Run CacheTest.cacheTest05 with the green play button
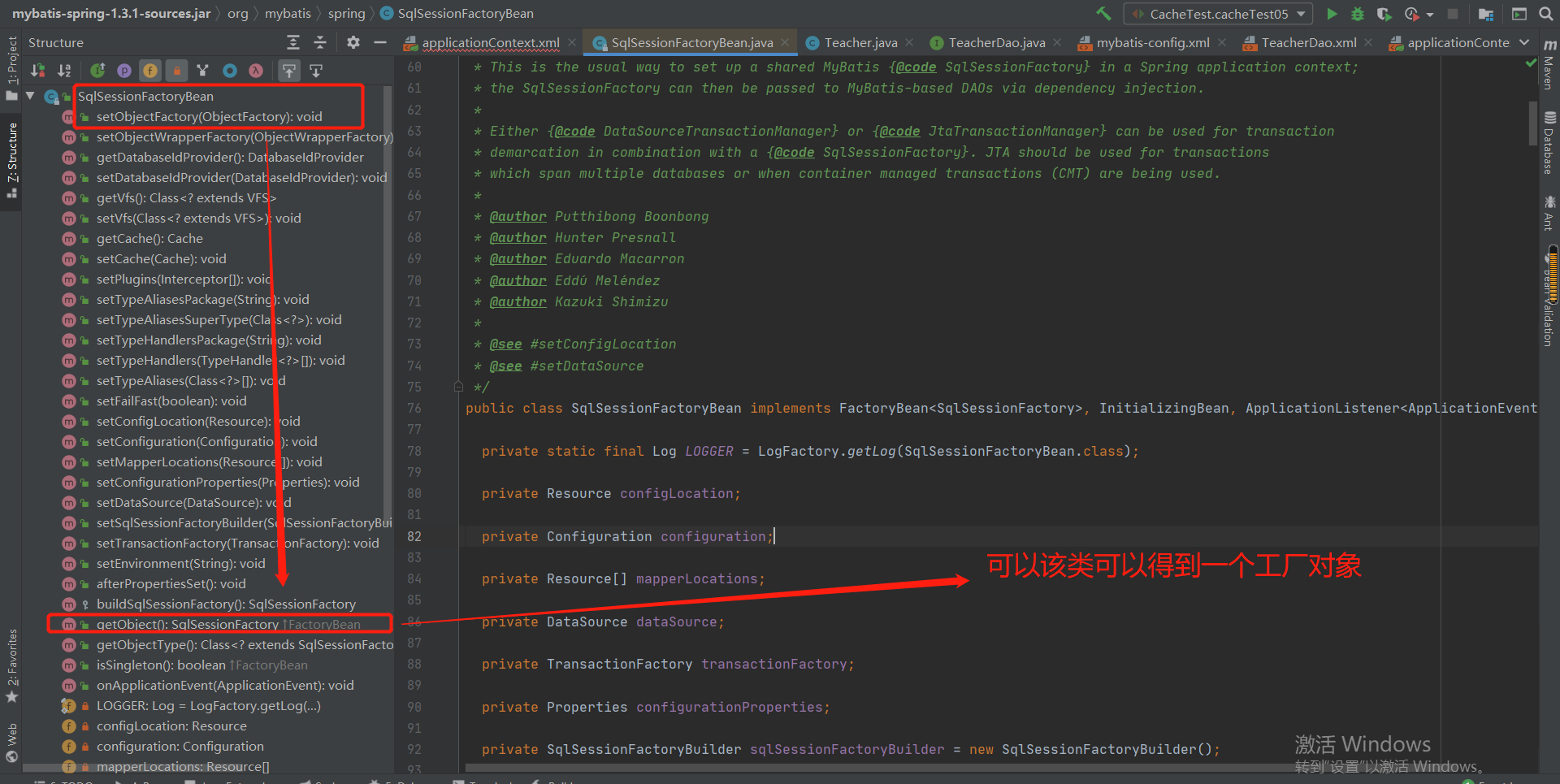 (x=1332, y=13)
